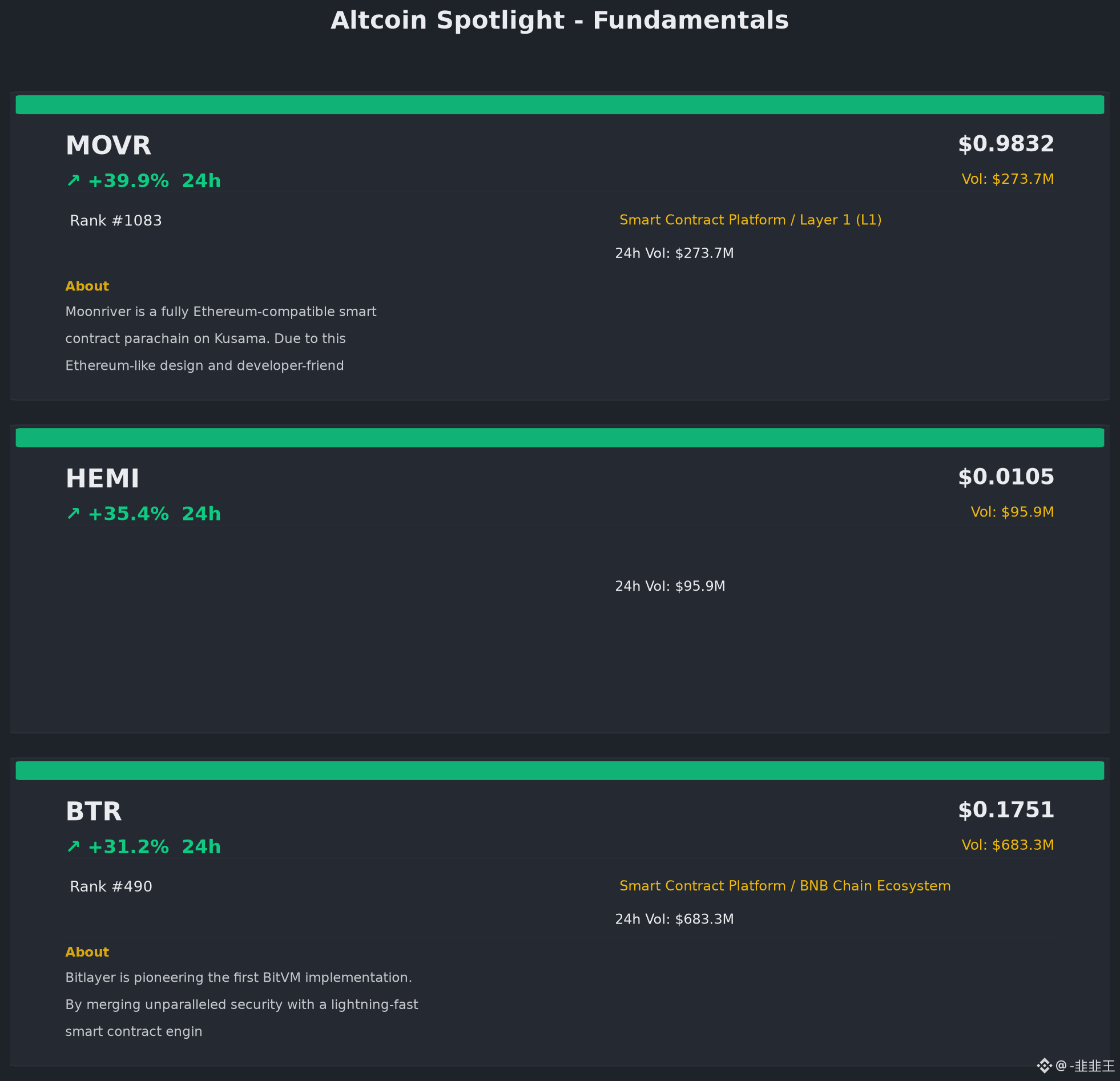Screen dimensions: 1120x1081
Task: Click the MOVR upward trend arrow icon
Action: pos(73,181)
